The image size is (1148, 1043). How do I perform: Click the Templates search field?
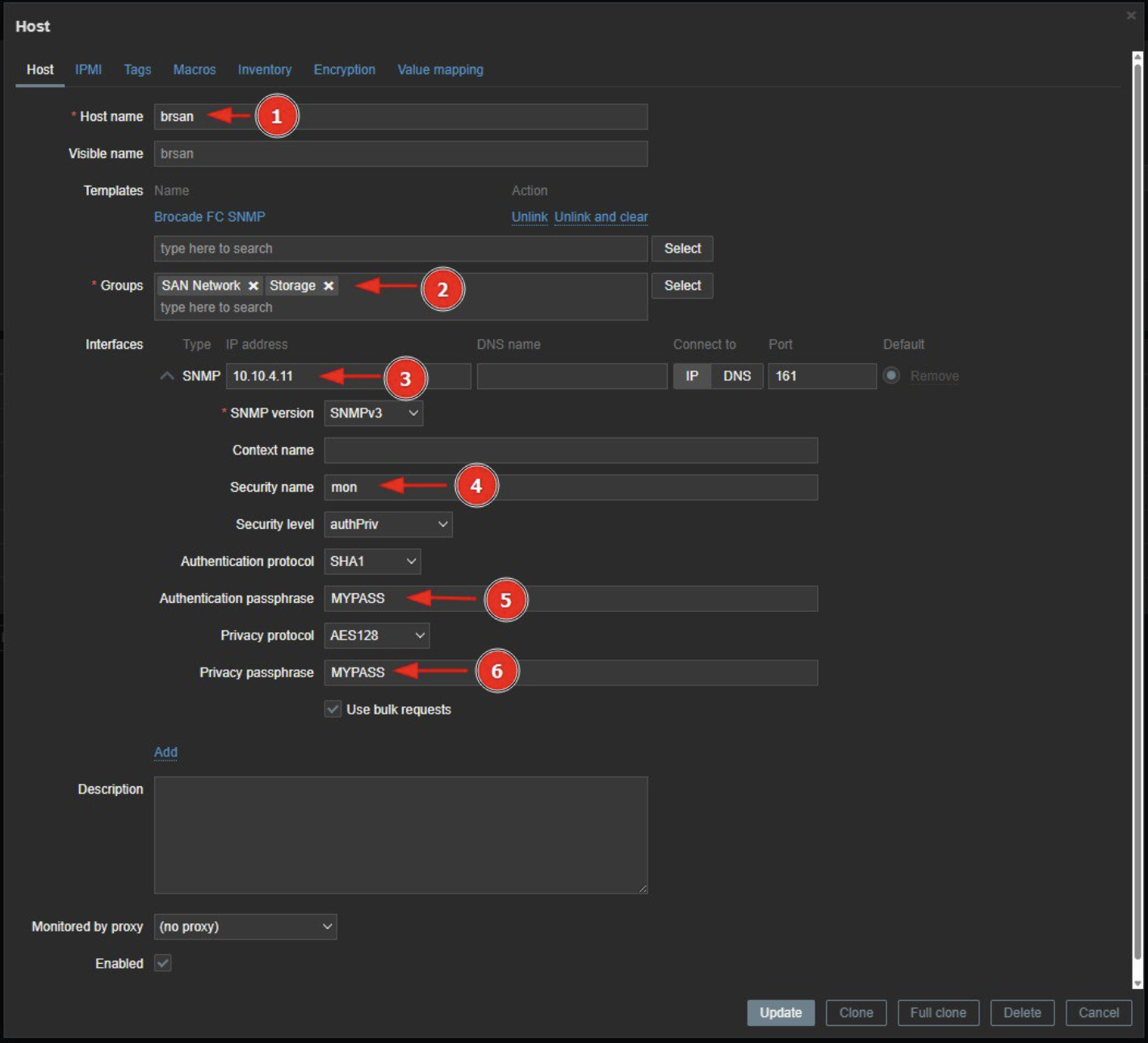point(400,249)
